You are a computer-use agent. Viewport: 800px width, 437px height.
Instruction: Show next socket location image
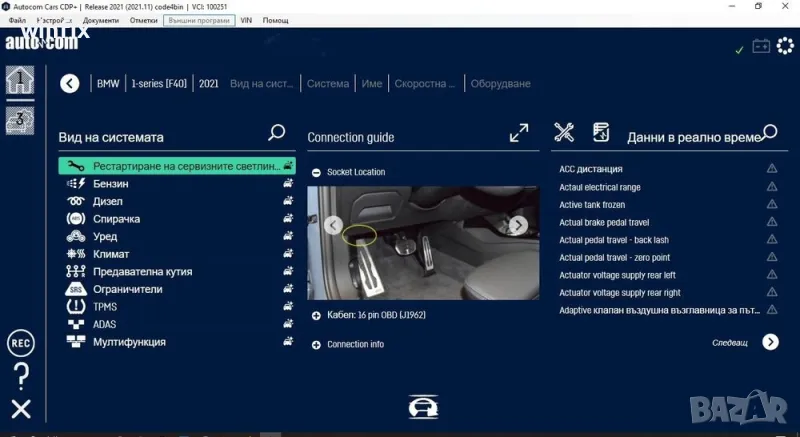pyautogui.click(x=518, y=225)
